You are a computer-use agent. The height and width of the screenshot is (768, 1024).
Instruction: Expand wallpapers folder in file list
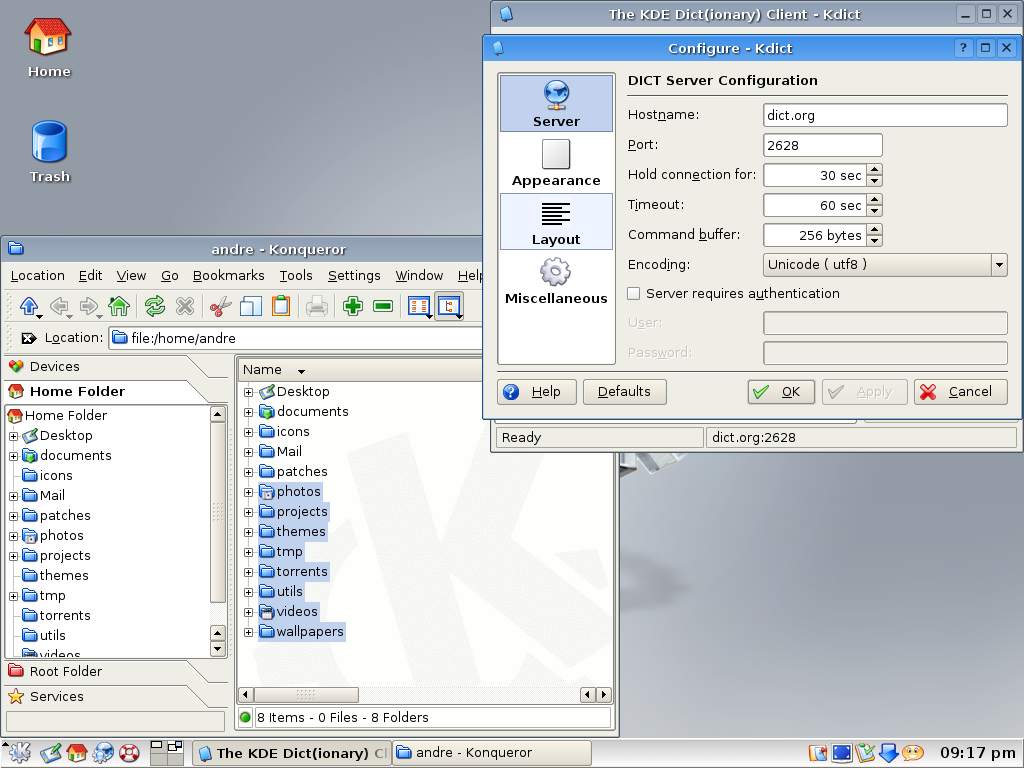point(248,632)
